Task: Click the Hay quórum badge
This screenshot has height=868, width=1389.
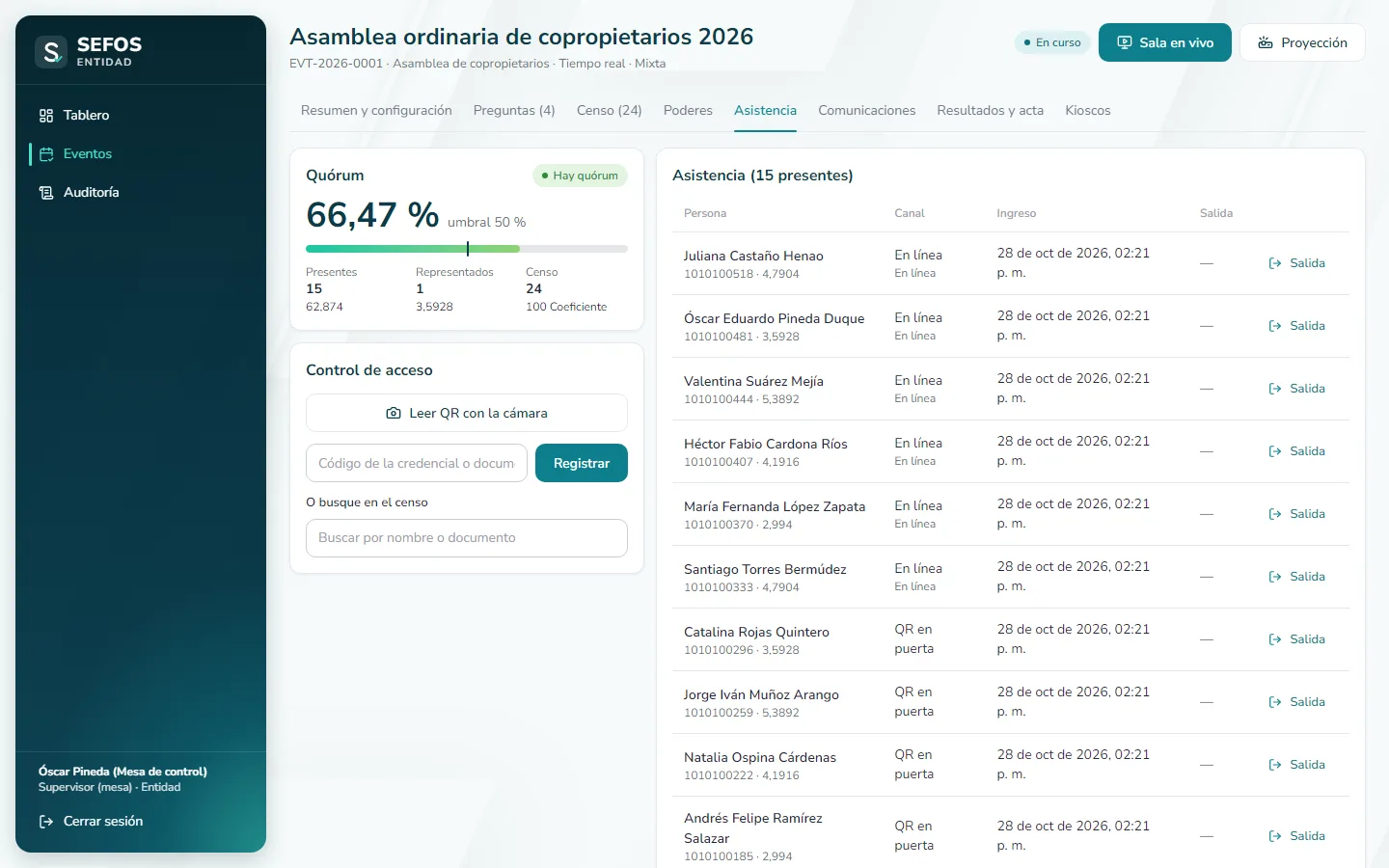Action: pos(580,176)
